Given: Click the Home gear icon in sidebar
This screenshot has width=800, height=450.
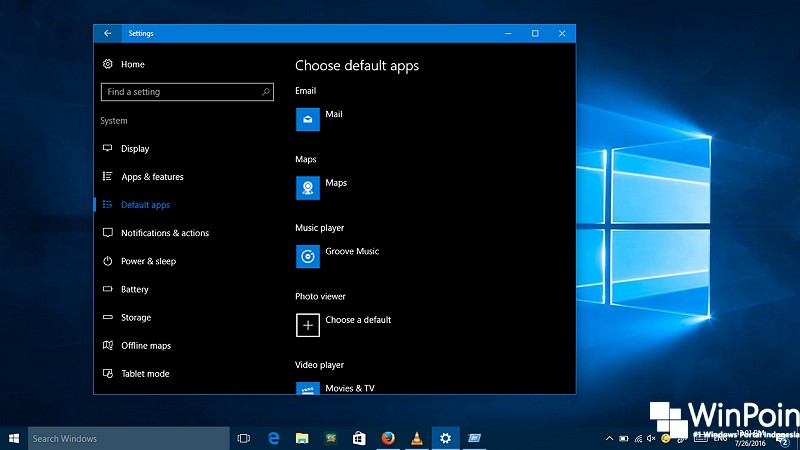Looking at the screenshot, I should 107,64.
